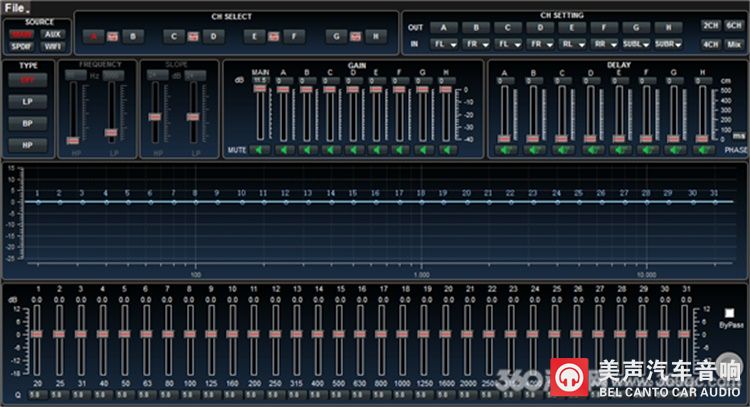
Task: Open the IN dropdown under OUT D
Action: pos(540,44)
